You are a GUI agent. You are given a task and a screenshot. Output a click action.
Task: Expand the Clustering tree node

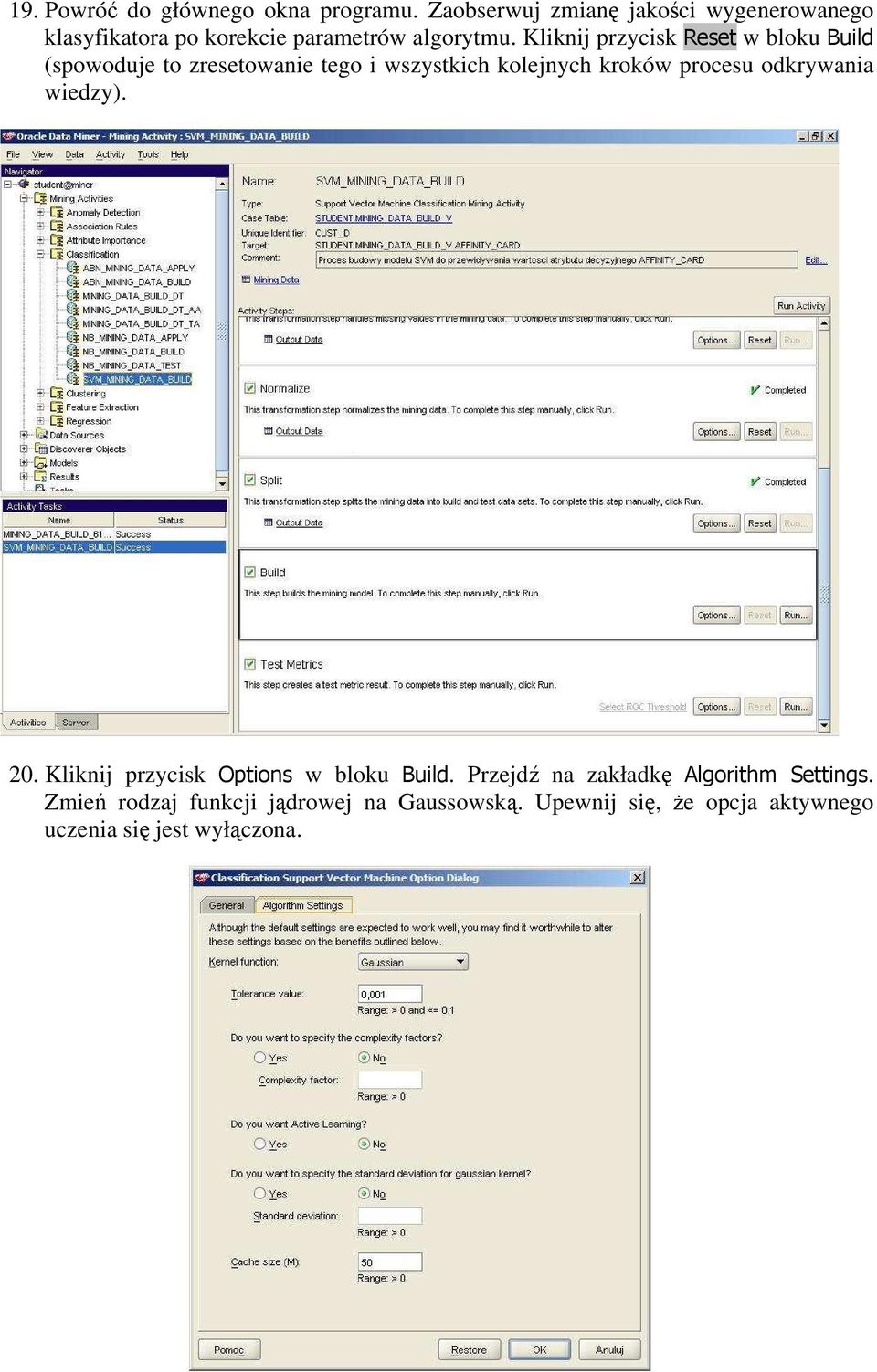40,394
